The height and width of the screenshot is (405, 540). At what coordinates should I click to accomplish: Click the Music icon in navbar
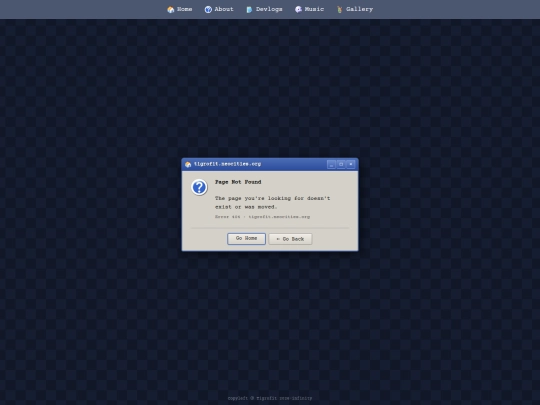(298, 10)
